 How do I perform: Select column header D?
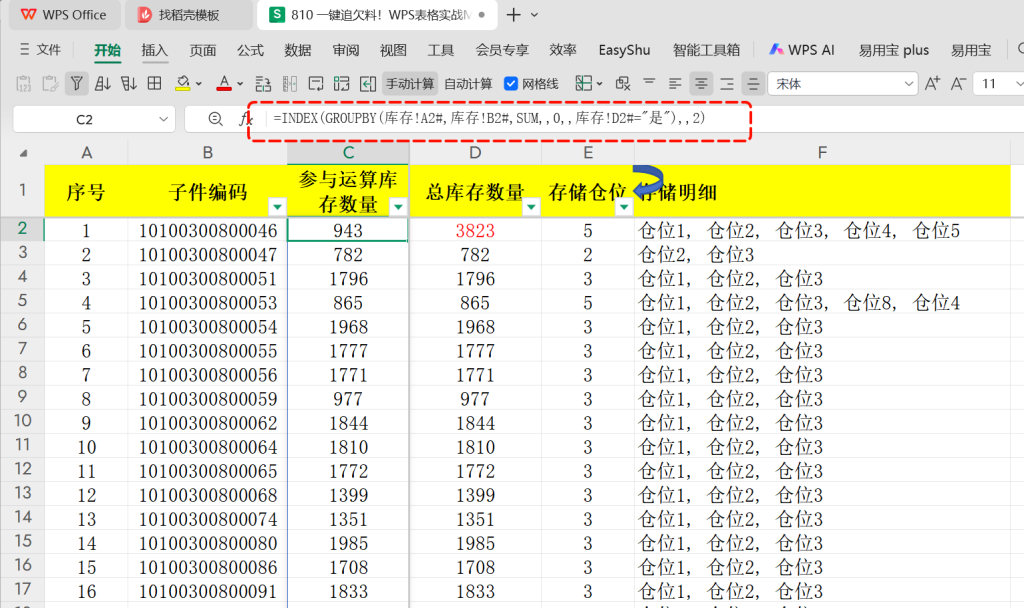pyautogui.click(x=475, y=153)
